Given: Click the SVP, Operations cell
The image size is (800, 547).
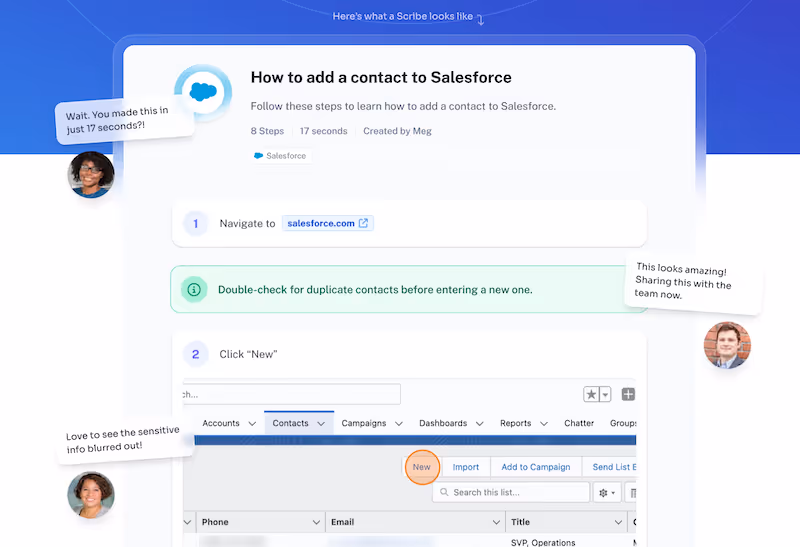Looking at the screenshot, I should [543, 542].
